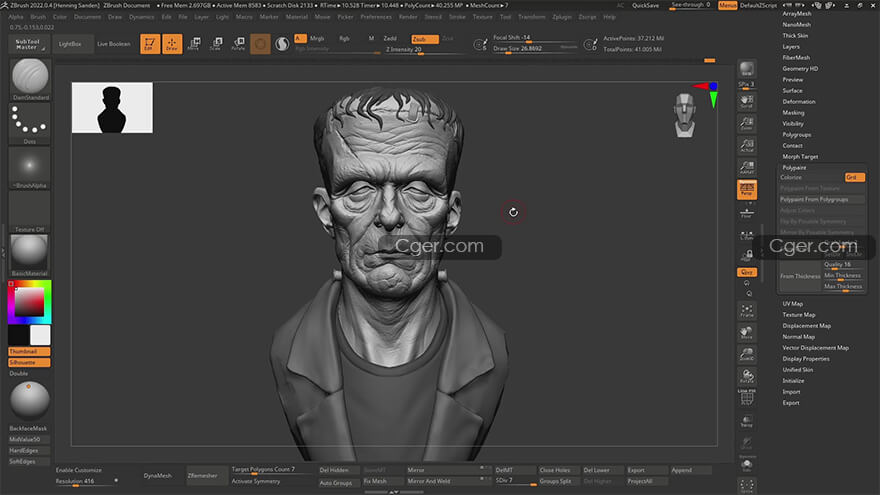The width and height of the screenshot is (880, 495).
Task: Toggle the Silhouette button
Action: pos(29,363)
